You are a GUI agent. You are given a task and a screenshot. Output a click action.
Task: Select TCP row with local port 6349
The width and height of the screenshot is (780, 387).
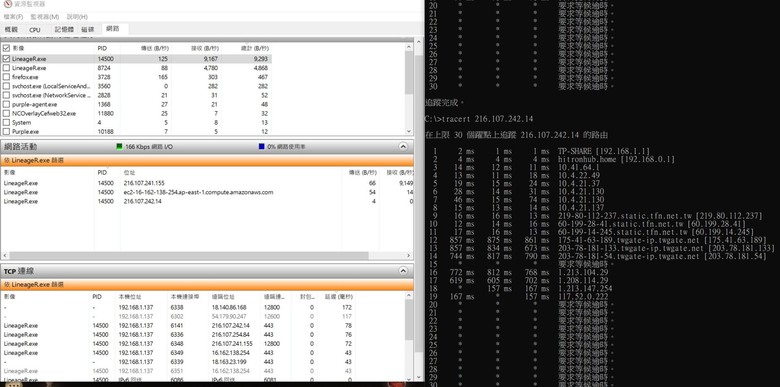202,353
